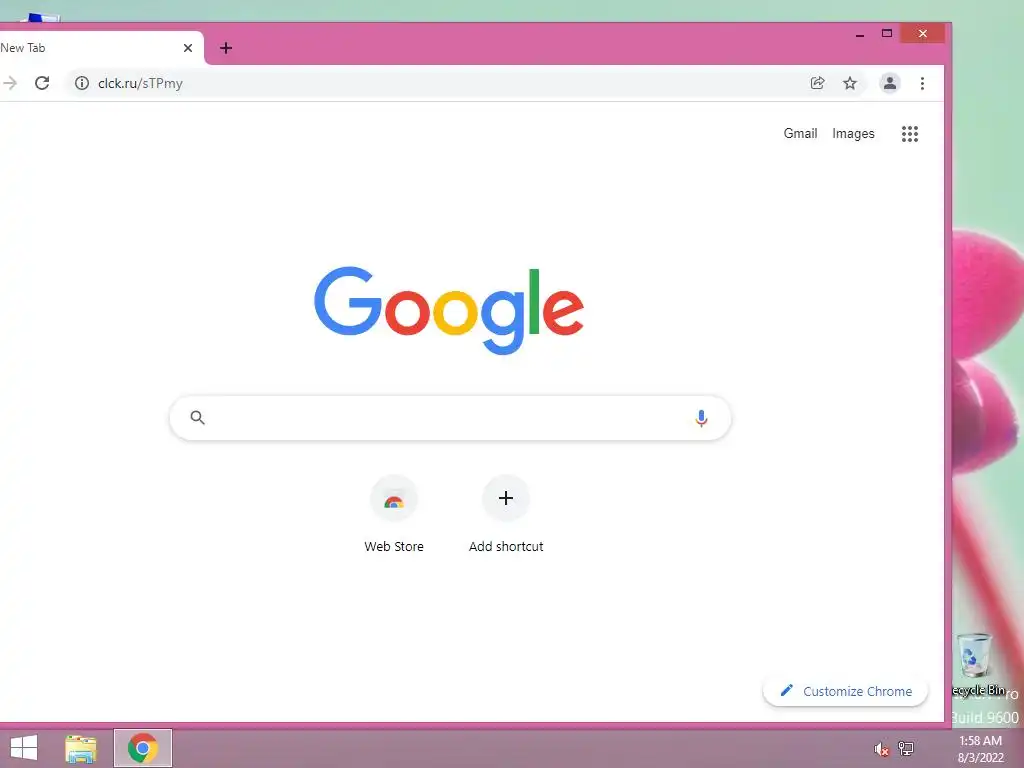Click the Add shortcut label
Image resolution: width=1024 pixels, height=768 pixels.
tap(506, 547)
